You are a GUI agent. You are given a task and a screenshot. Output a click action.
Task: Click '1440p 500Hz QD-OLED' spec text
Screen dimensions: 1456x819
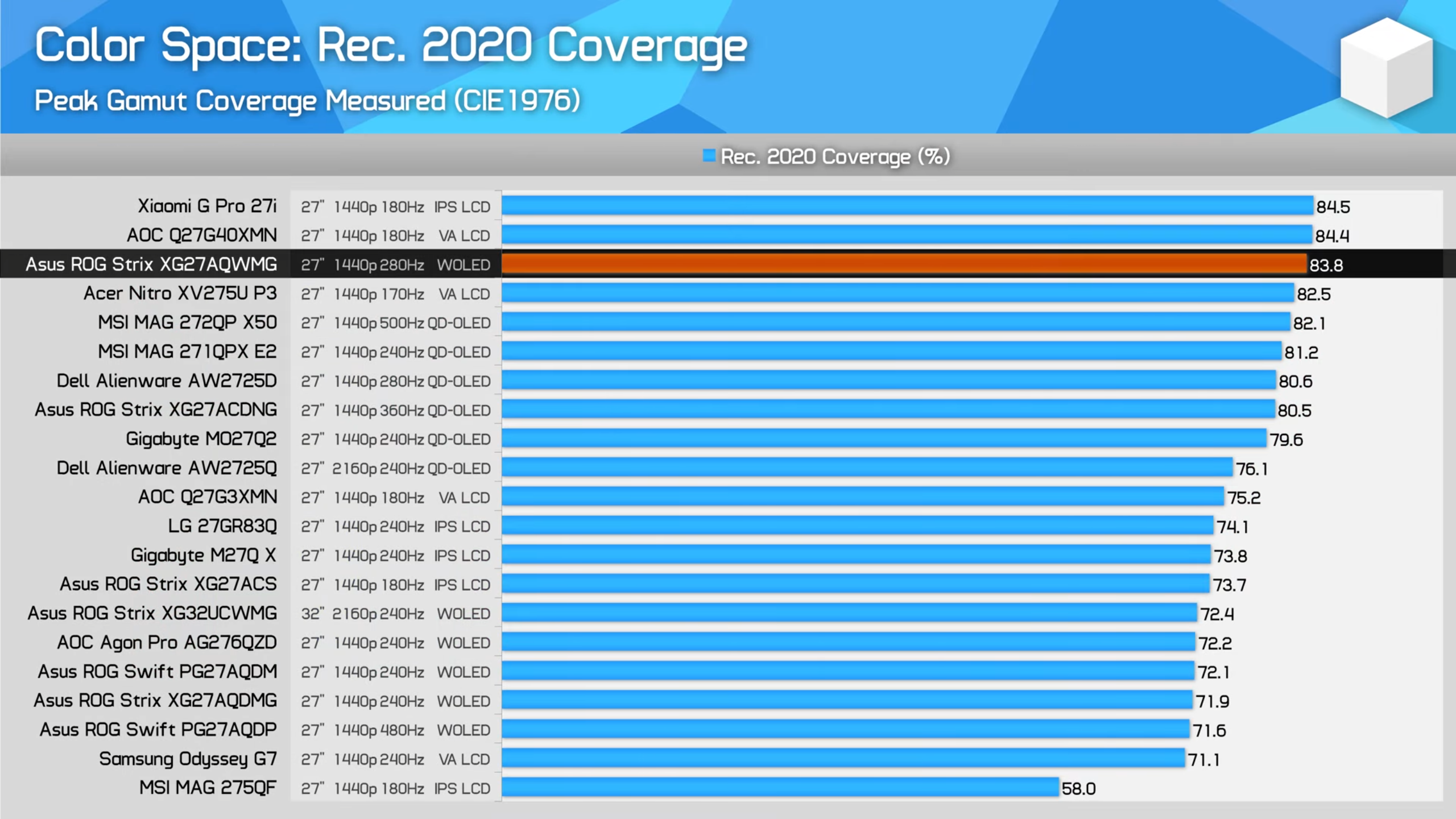tap(412, 323)
